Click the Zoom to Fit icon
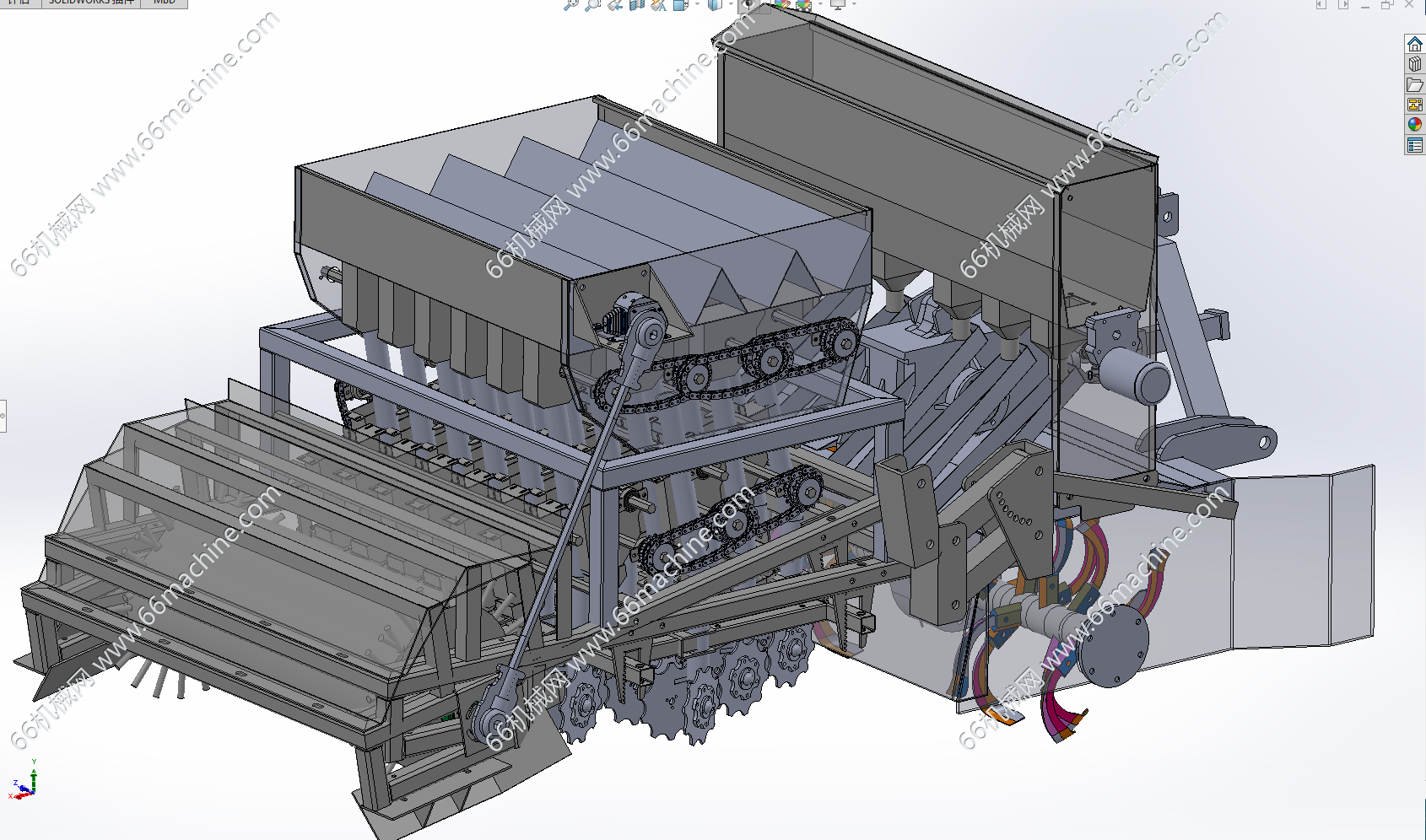The height and width of the screenshot is (840, 1426). [x=571, y=4]
